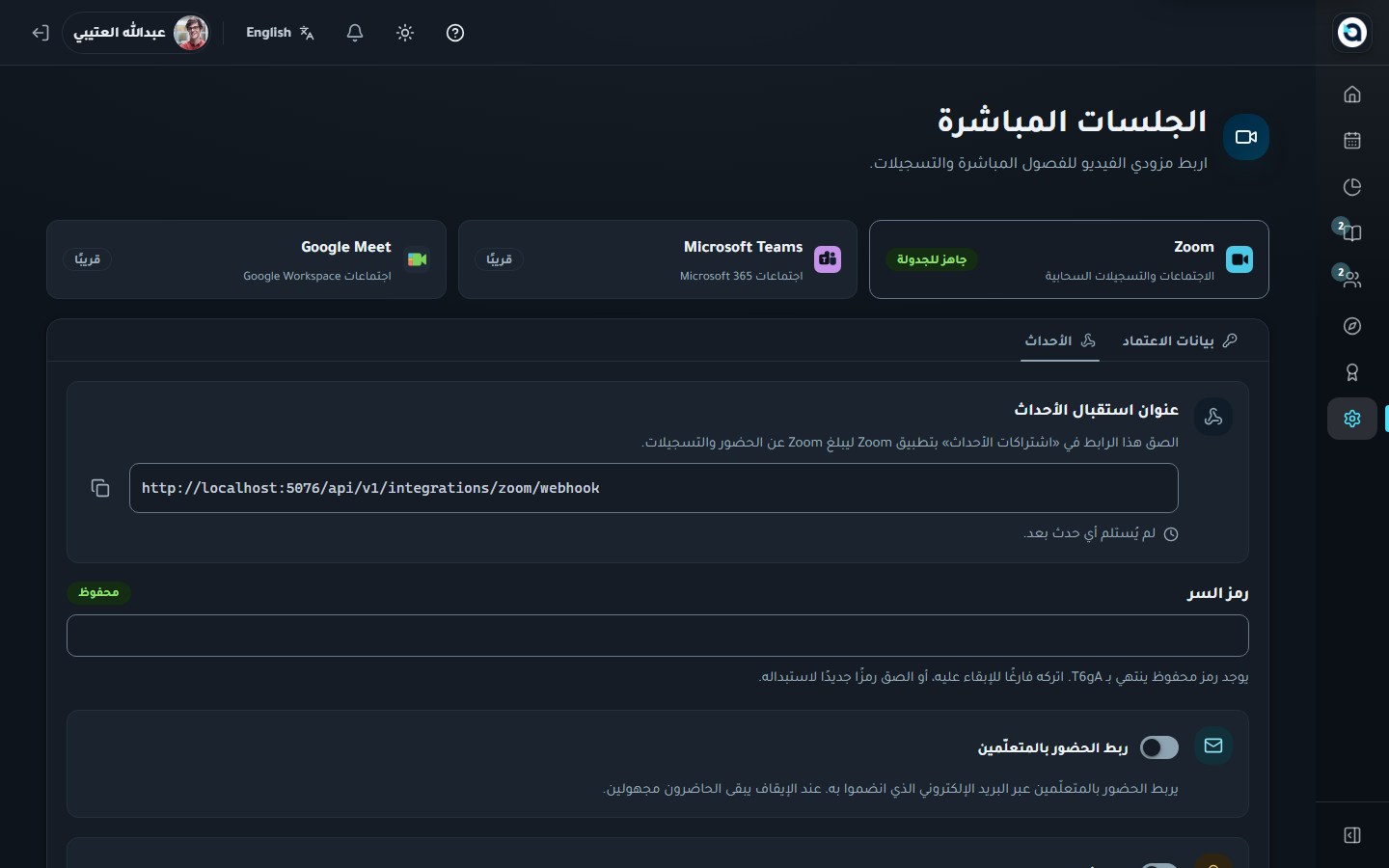This screenshot has width=1389, height=868.
Task: Select the Microsoft Teams provider card
Action: click(658, 259)
